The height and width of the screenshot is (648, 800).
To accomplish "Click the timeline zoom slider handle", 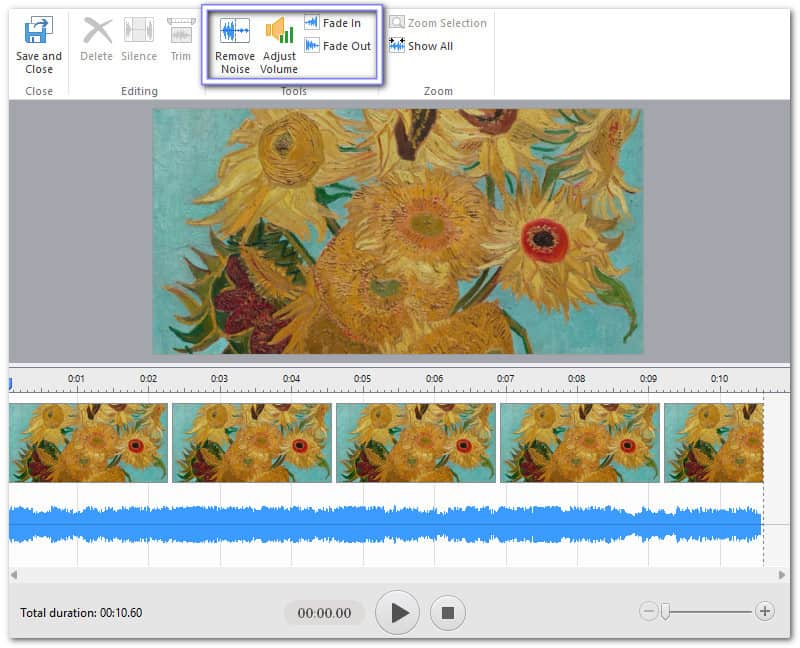I will click(665, 611).
